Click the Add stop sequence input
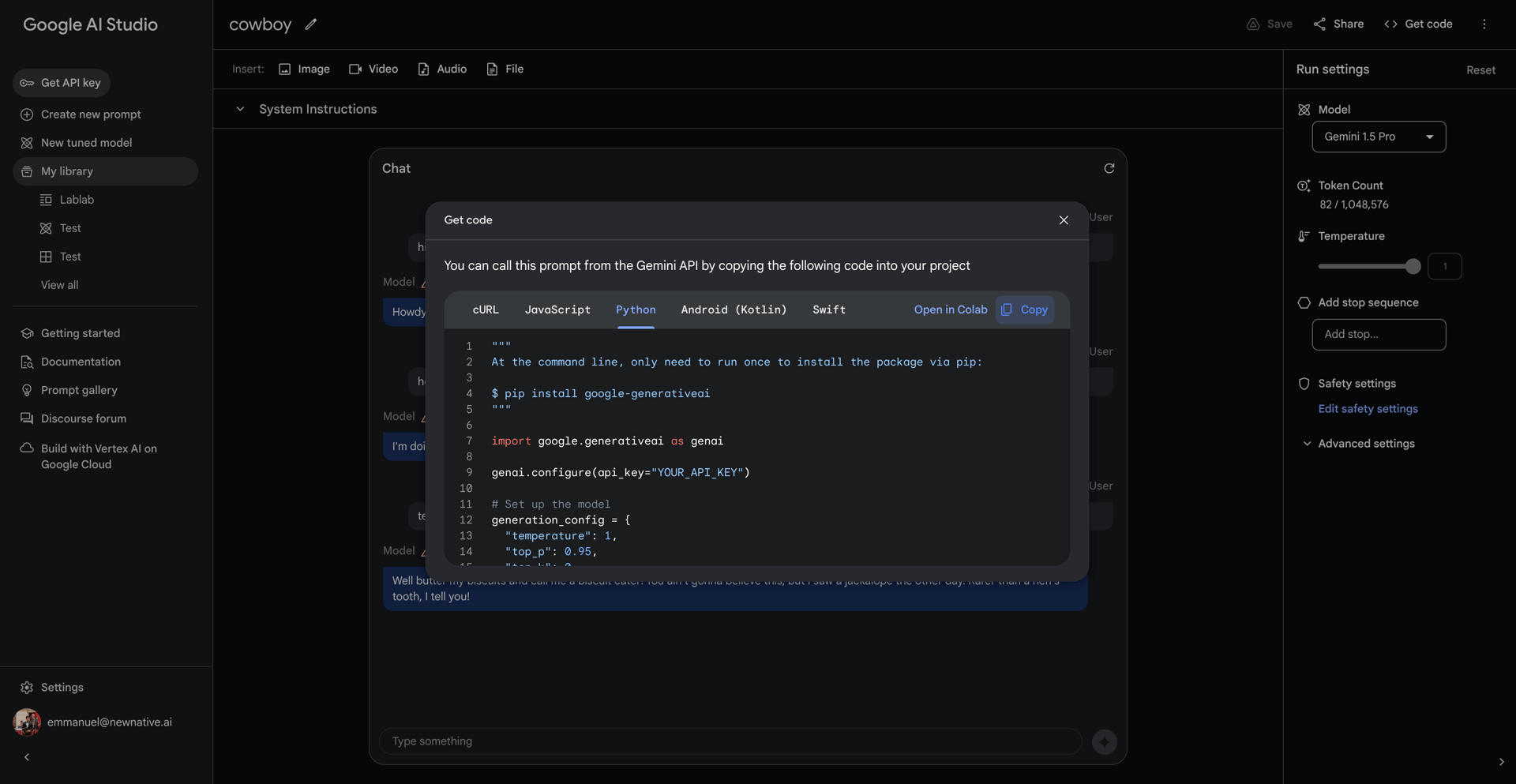1516x784 pixels. coord(1379,335)
